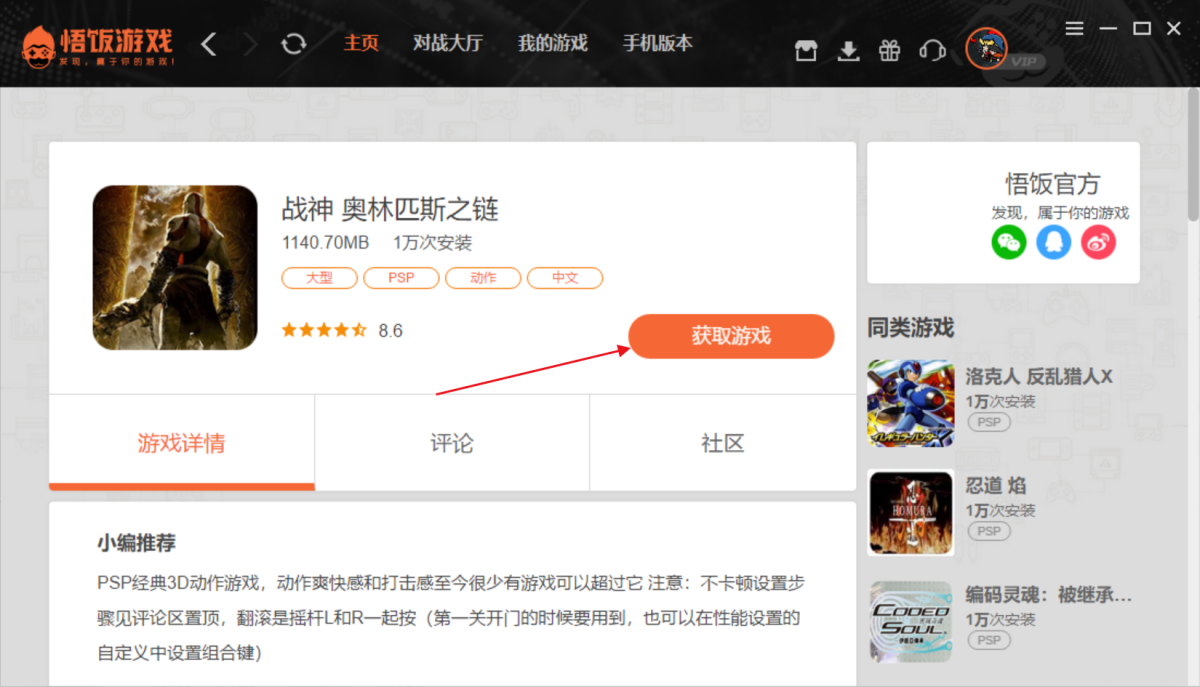Click the 战神 game cover image
Screen dimensions: 1200x687
click(175, 267)
